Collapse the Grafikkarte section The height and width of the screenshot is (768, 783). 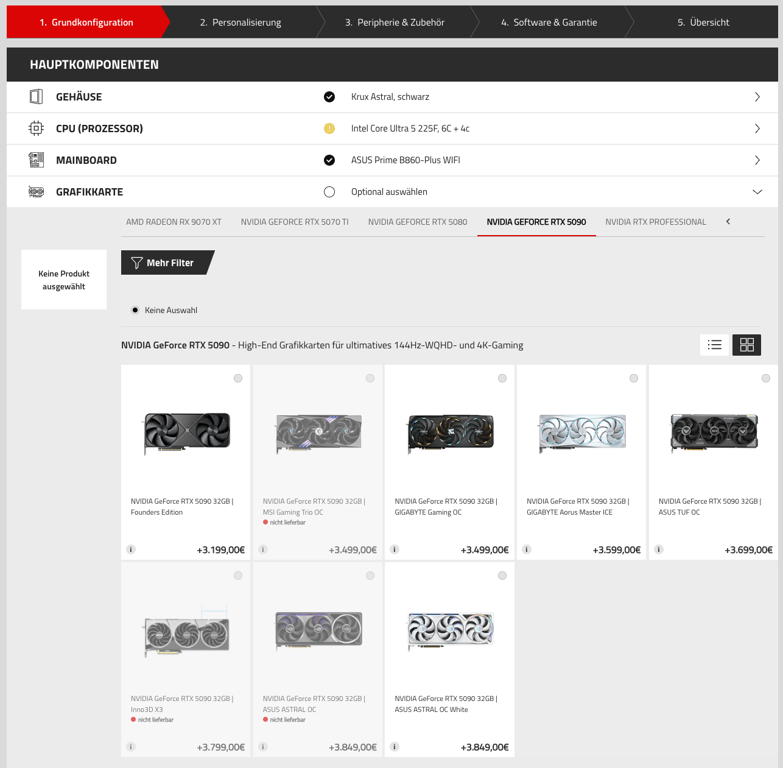(x=756, y=192)
